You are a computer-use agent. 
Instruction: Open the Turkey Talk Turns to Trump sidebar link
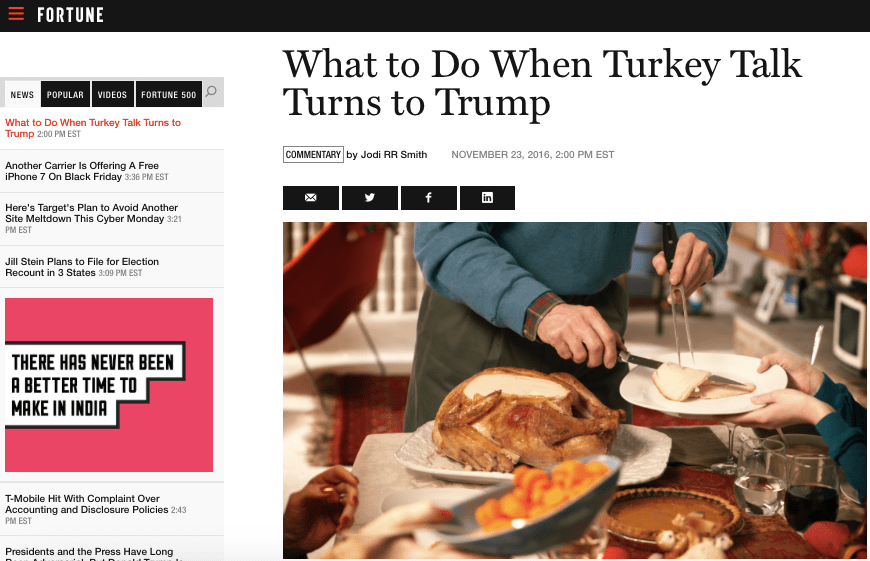[x=93, y=128]
